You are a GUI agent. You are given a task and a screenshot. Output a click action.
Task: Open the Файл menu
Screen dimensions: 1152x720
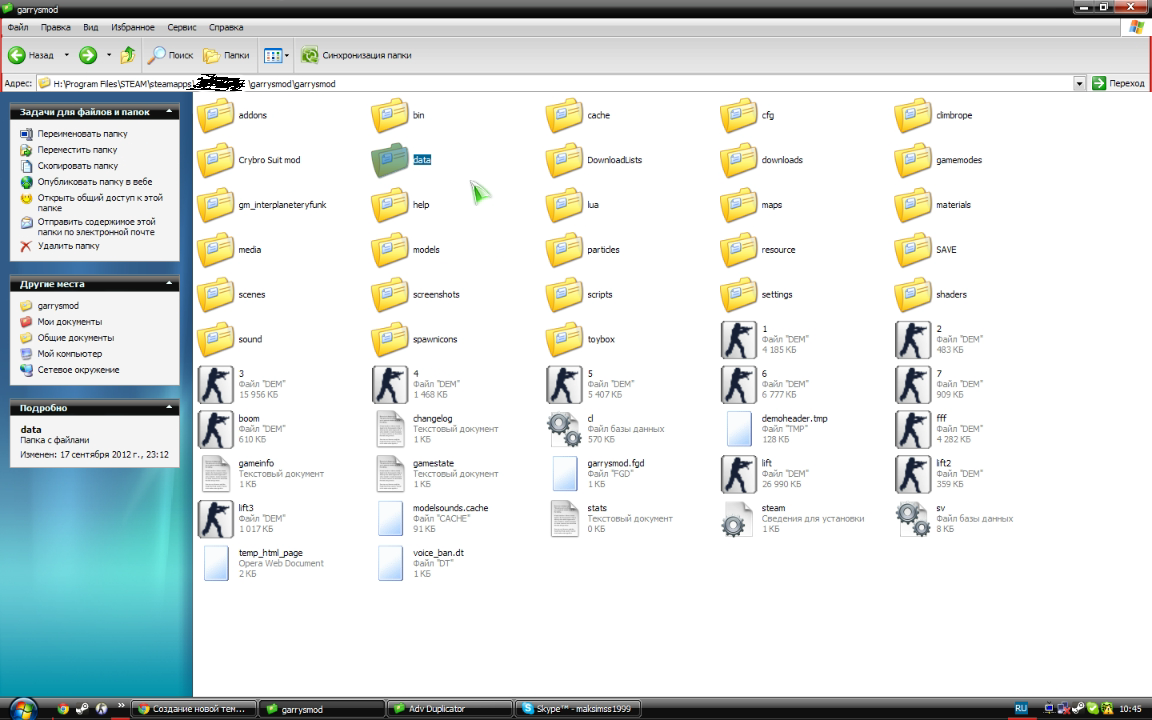(x=18, y=27)
